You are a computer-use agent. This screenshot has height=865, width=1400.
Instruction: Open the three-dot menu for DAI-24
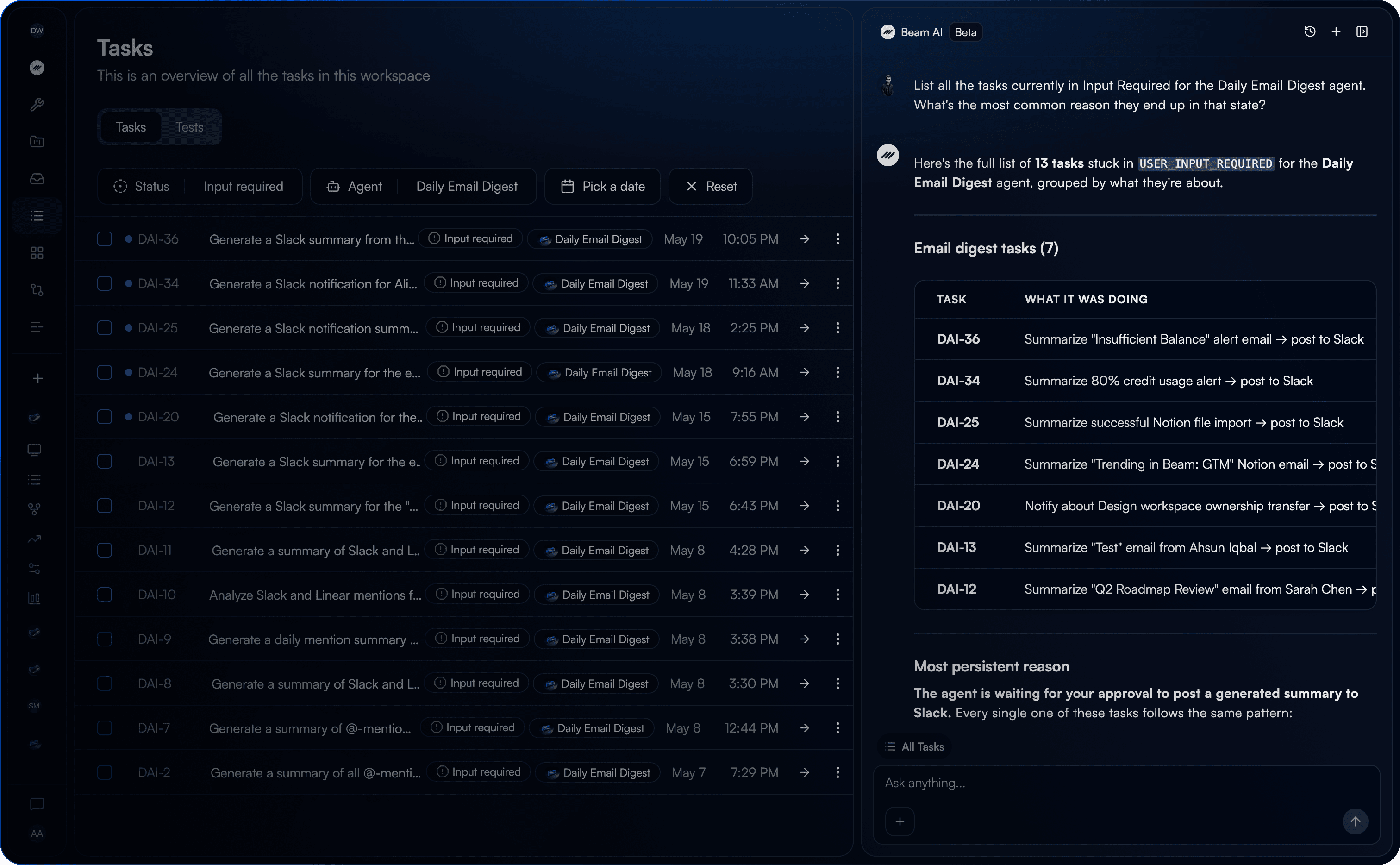(838, 372)
